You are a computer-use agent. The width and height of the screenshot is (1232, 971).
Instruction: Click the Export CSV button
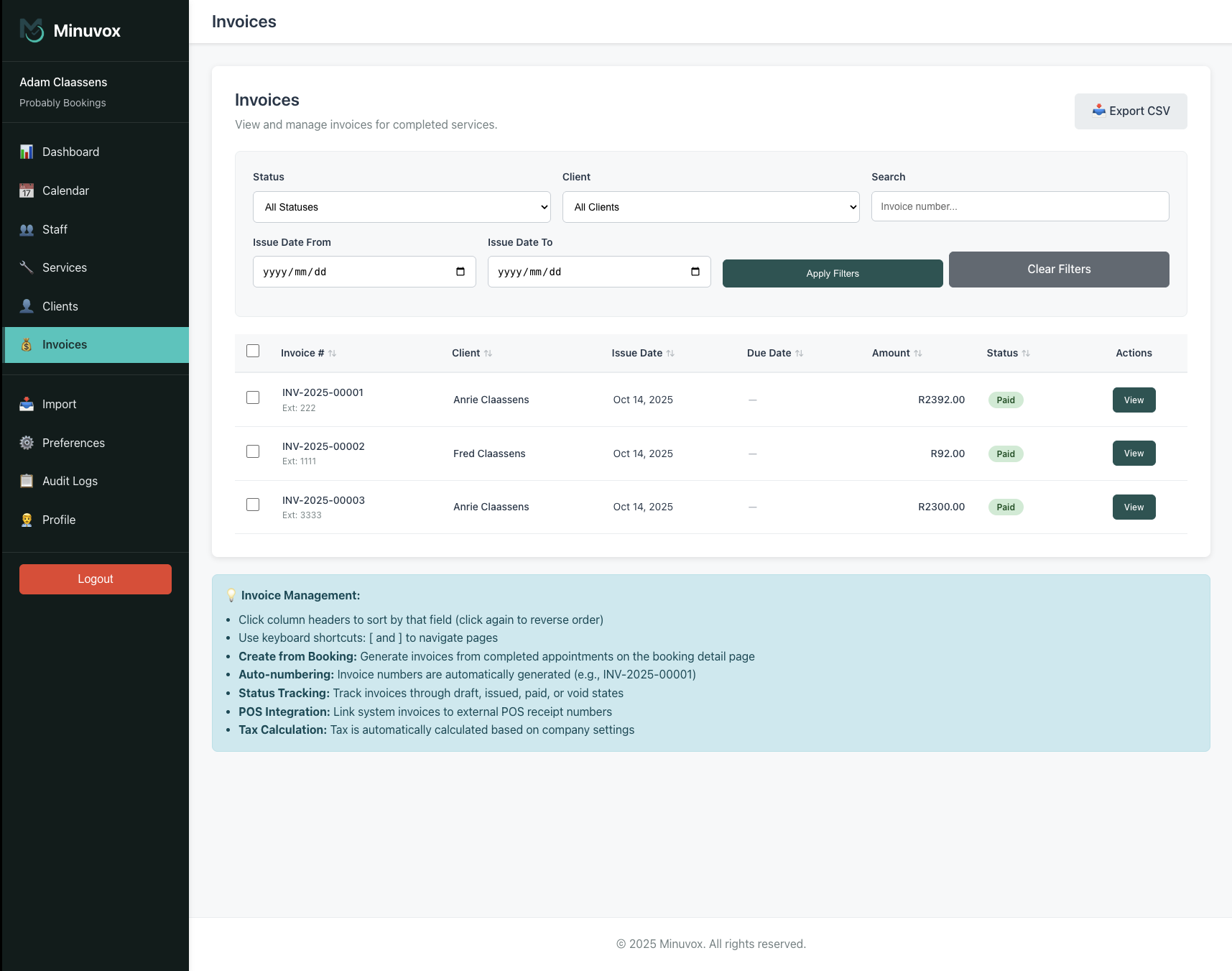1130,111
